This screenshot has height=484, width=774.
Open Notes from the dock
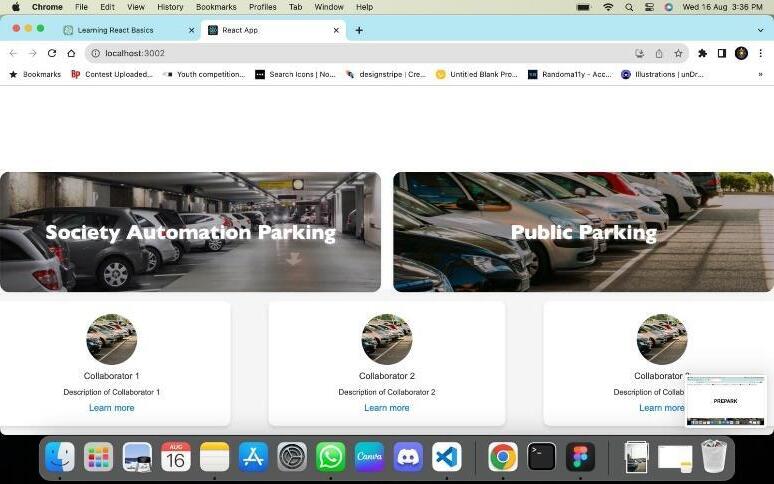pos(214,457)
